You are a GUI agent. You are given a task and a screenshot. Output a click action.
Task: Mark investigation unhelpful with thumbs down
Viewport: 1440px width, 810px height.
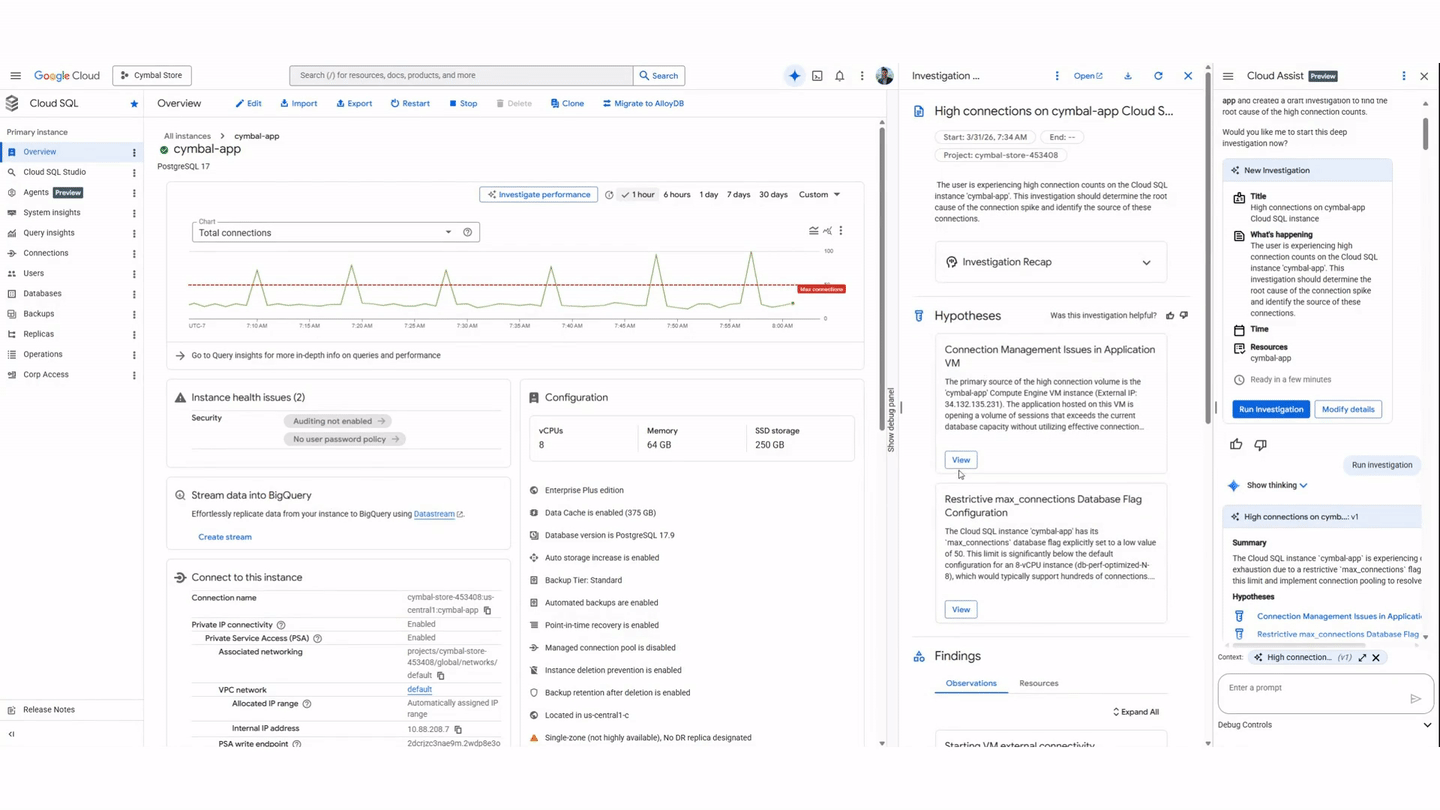[x=1184, y=316]
